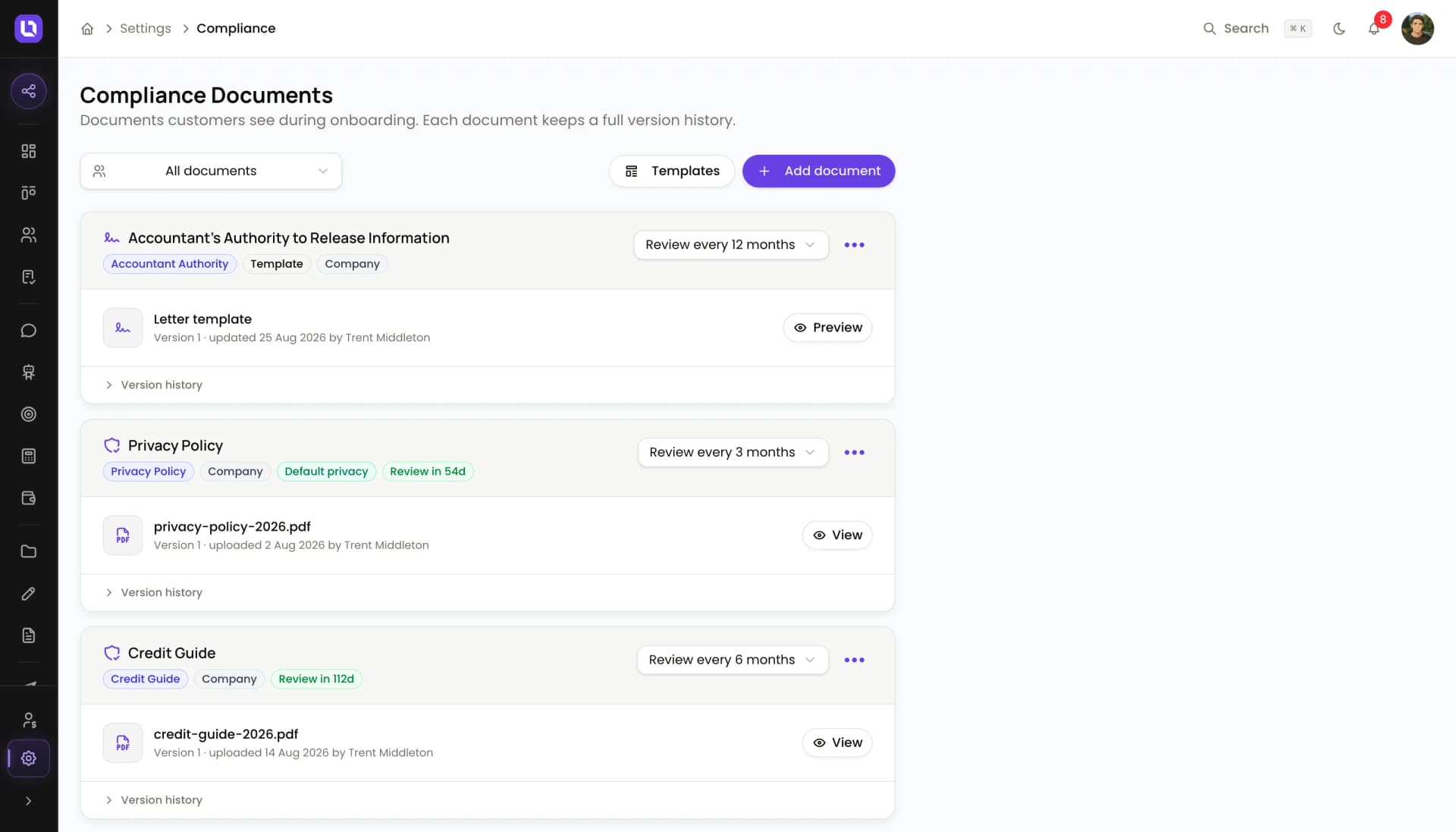Navigate to Settings breadcrumb link

coord(146,29)
